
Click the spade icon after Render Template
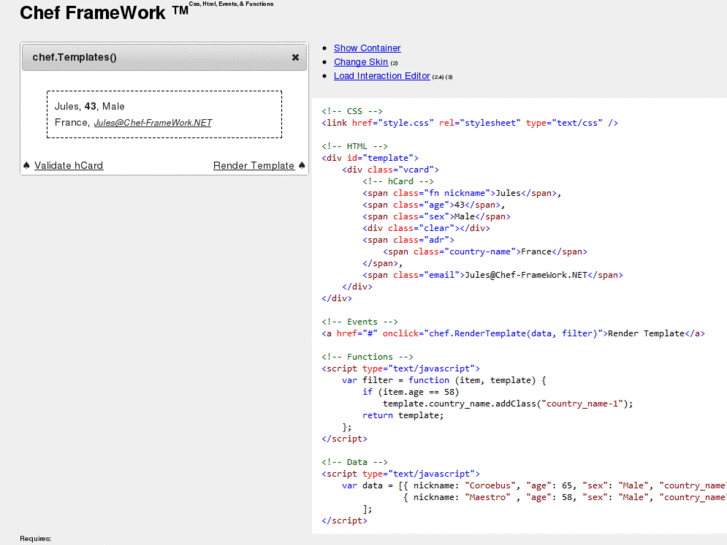pyautogui.click(x=302, y=166)
